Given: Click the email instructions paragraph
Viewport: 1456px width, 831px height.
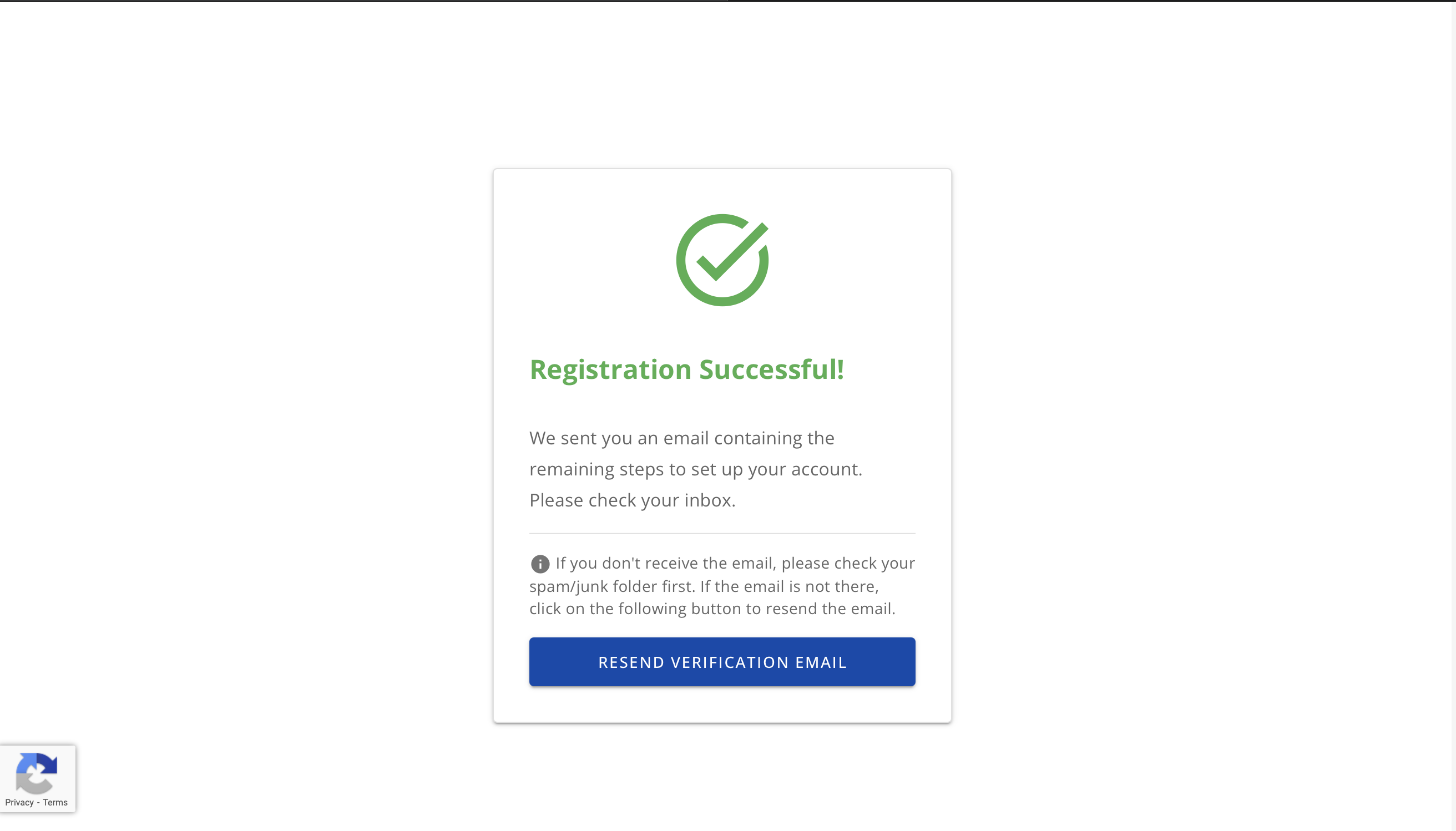Looking at the screenshot, I should [696, 469].
